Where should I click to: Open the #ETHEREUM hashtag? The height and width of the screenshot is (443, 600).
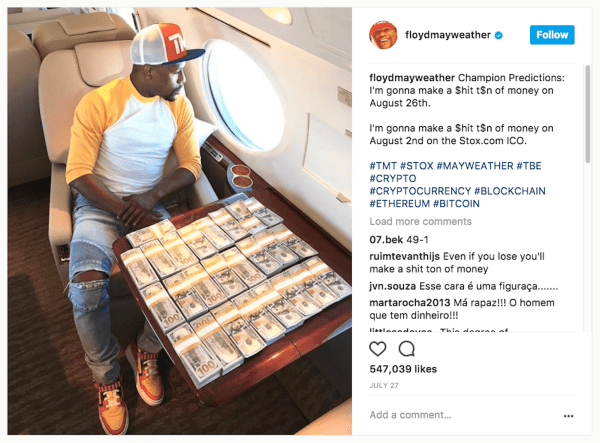[x=399, y=204]
